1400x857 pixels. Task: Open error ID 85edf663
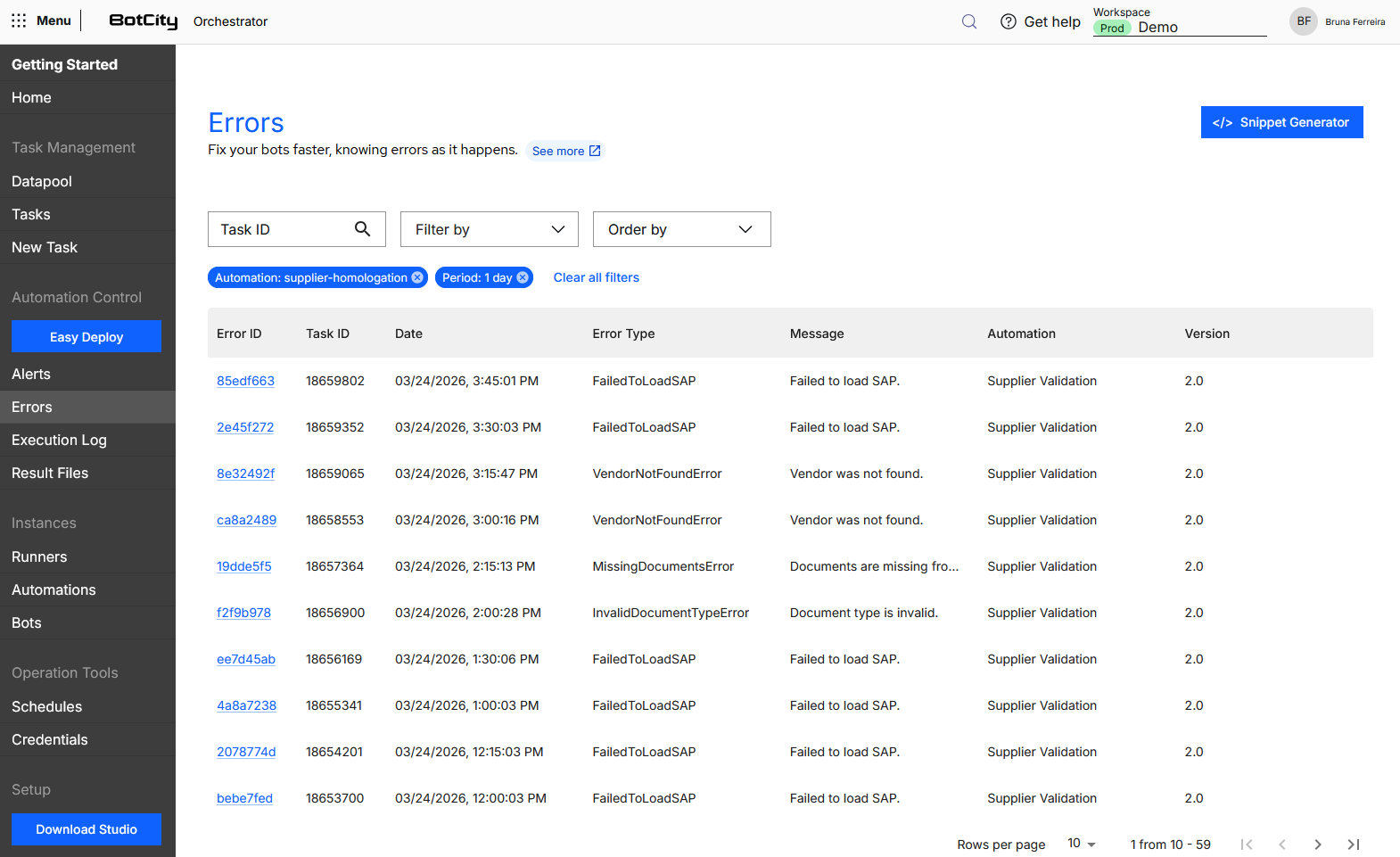[245, 381]
